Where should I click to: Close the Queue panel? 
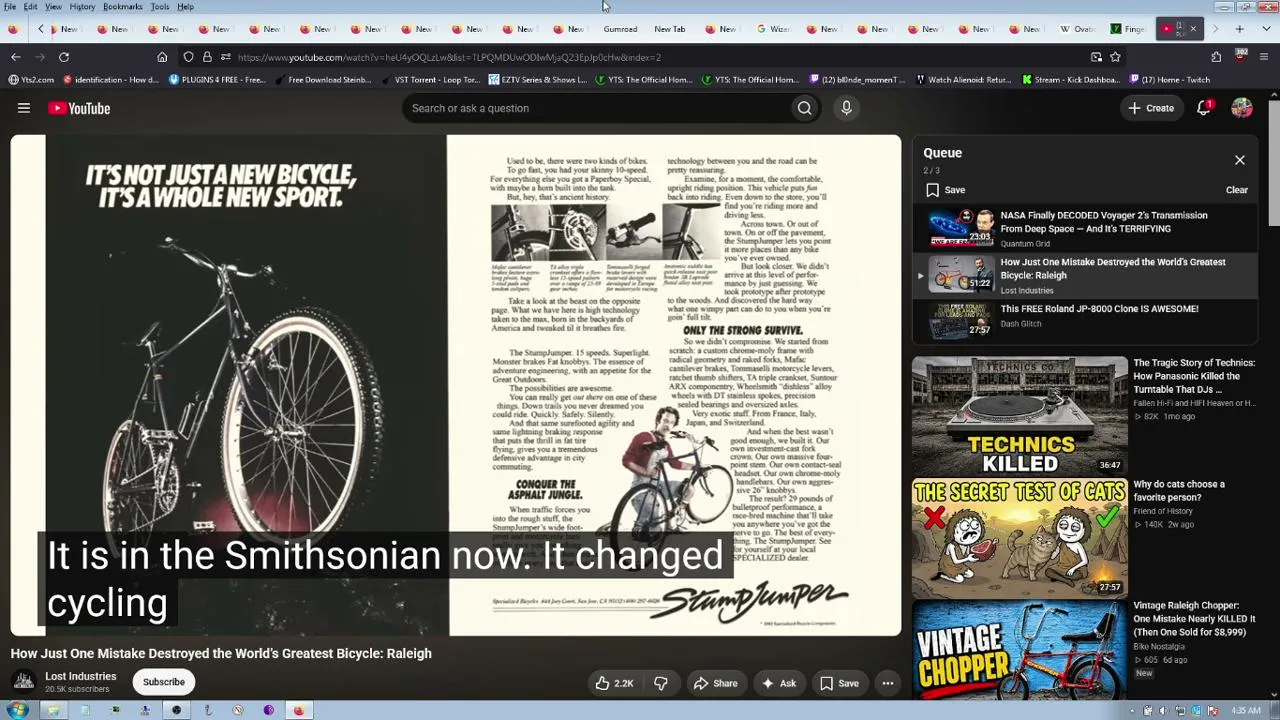point(1240,160)
